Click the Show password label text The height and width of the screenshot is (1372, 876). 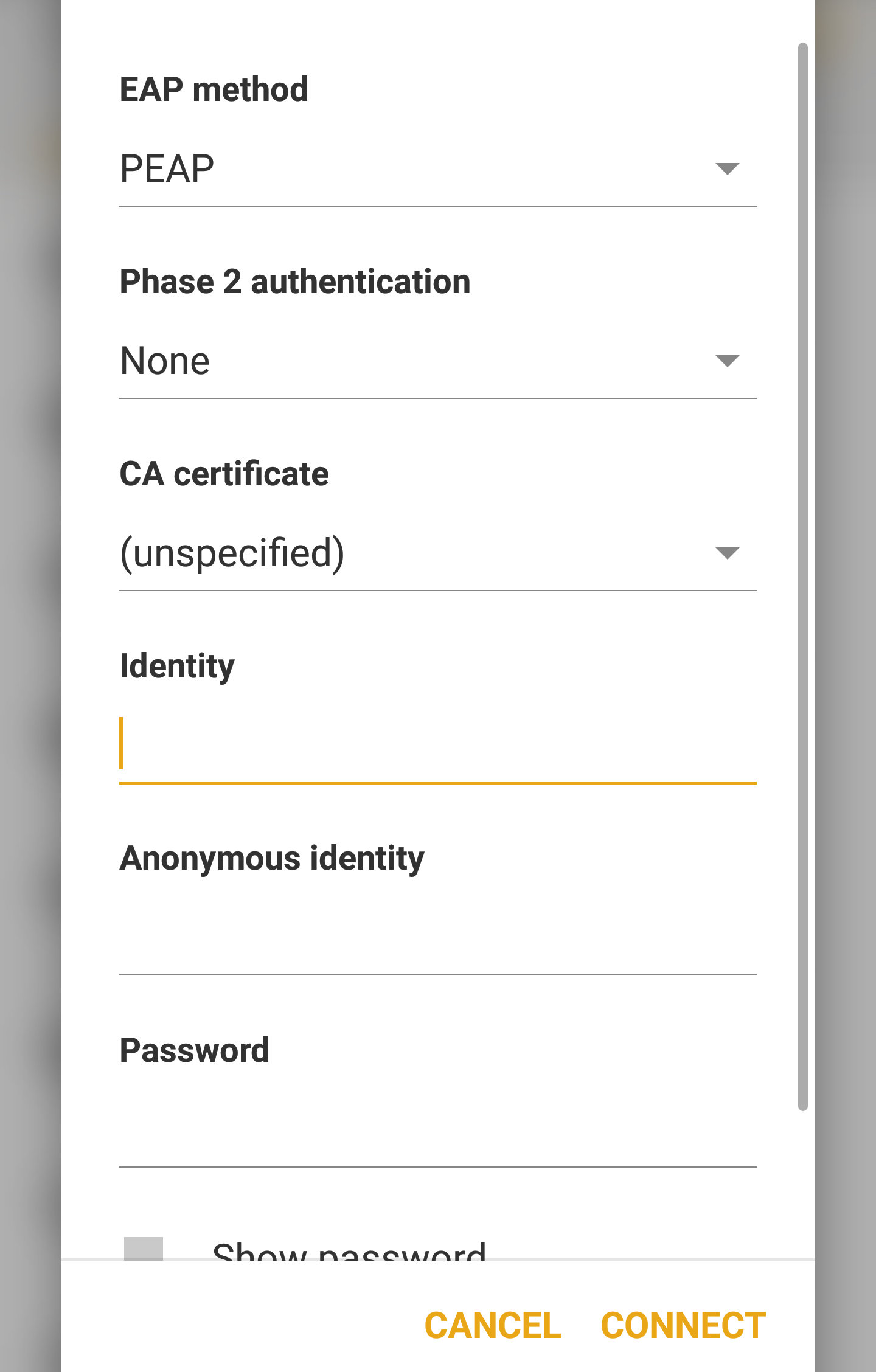pyautogui.click(x=349, y=1252)
